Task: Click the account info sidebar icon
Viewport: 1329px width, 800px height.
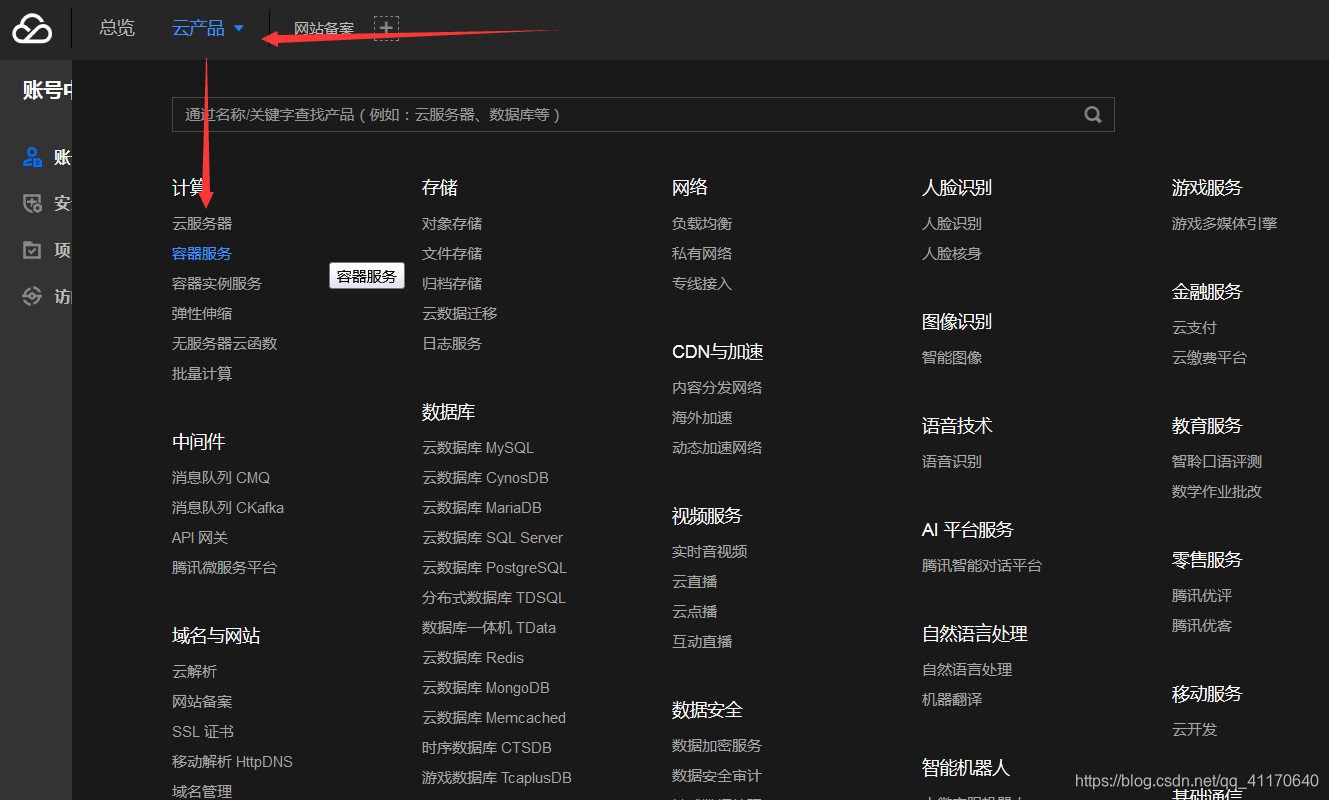Action: (x=33, y=157)
